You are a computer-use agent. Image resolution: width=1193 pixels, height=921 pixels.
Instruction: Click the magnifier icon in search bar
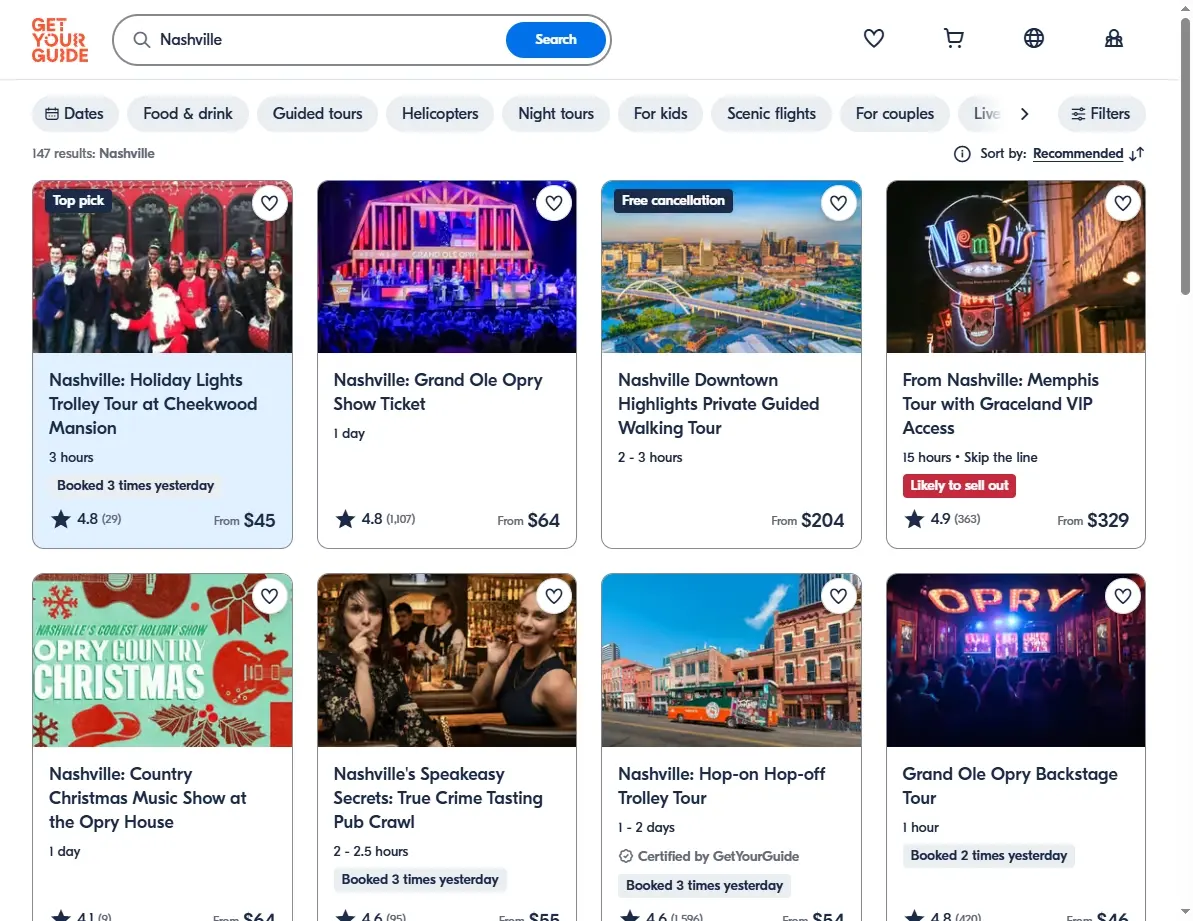(142, 40)
